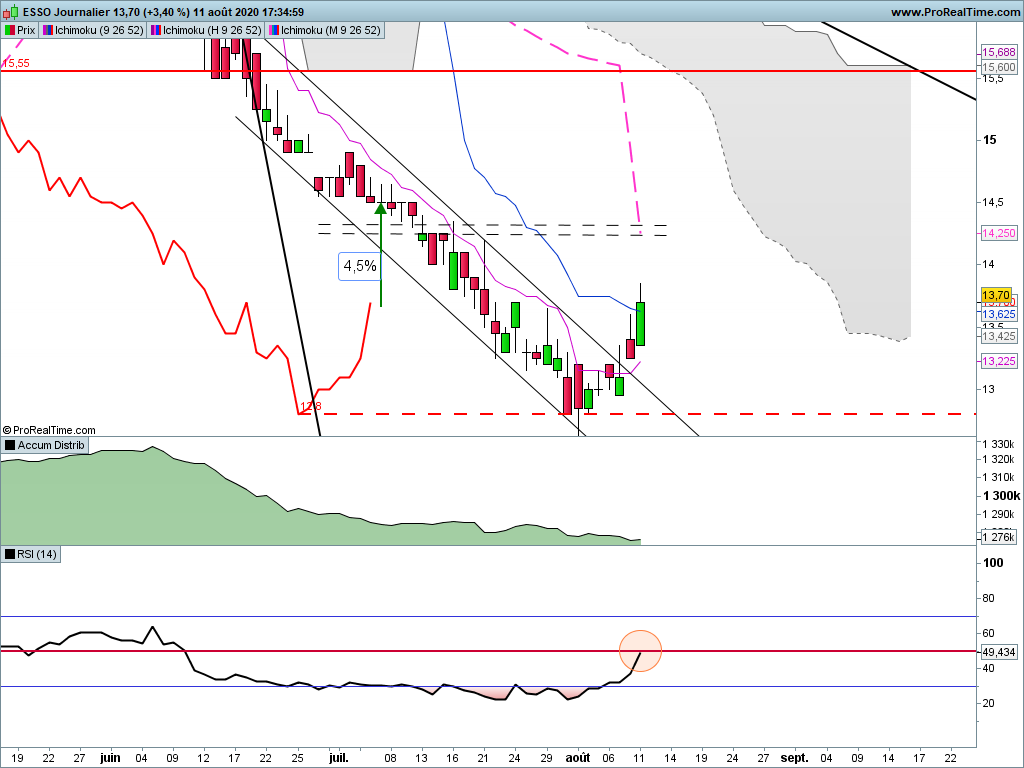Screen dimensions: 1024x768
Task: Click the yellow 13,70 current price tag
Action: pyautogui.click(x=996, y=295)
